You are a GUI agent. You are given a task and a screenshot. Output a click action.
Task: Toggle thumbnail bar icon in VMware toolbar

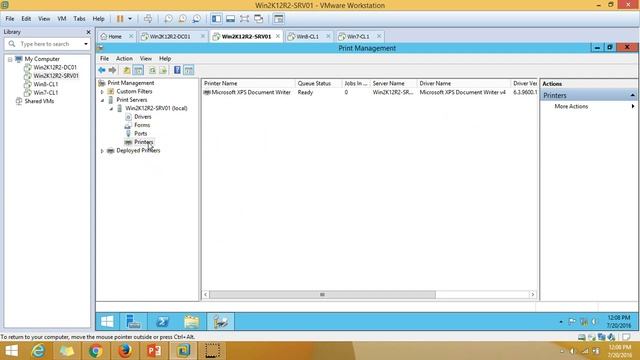[x=230, y=19]
